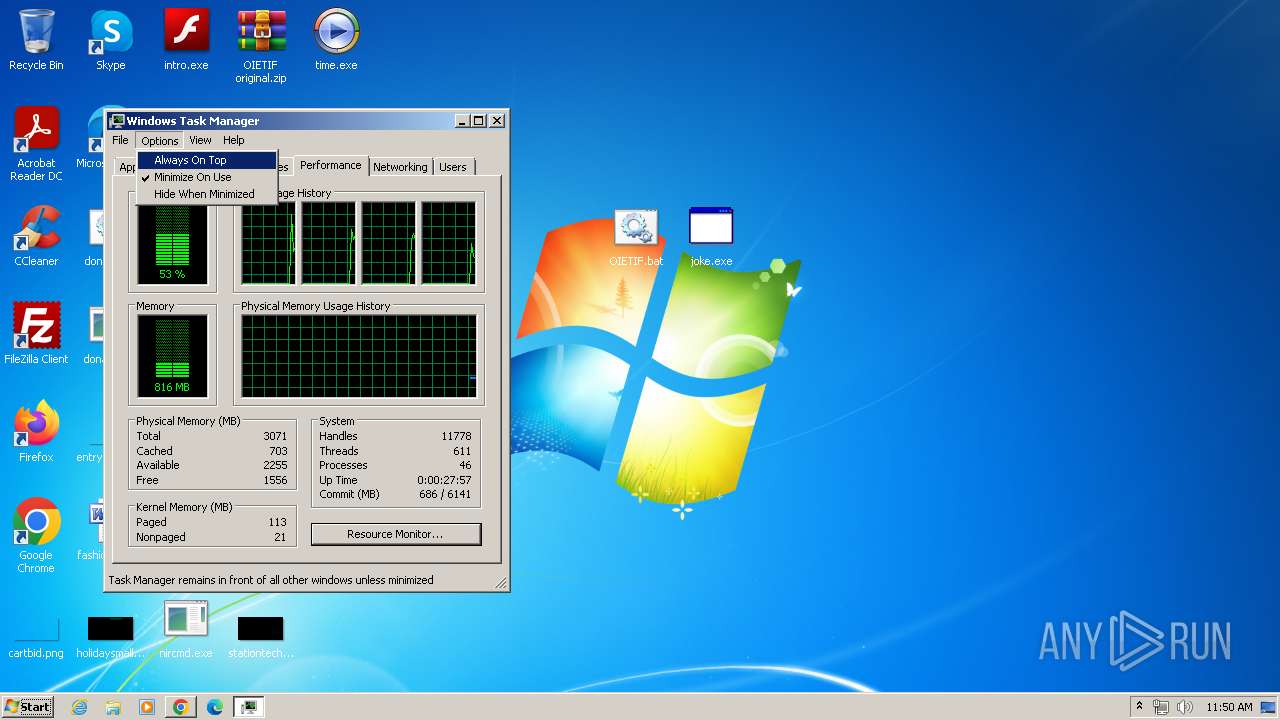Select the holidaysmall black thumbnail icon
Image resolution: width=1280 pixels, height=720 pixels.
tap(110, 638)
